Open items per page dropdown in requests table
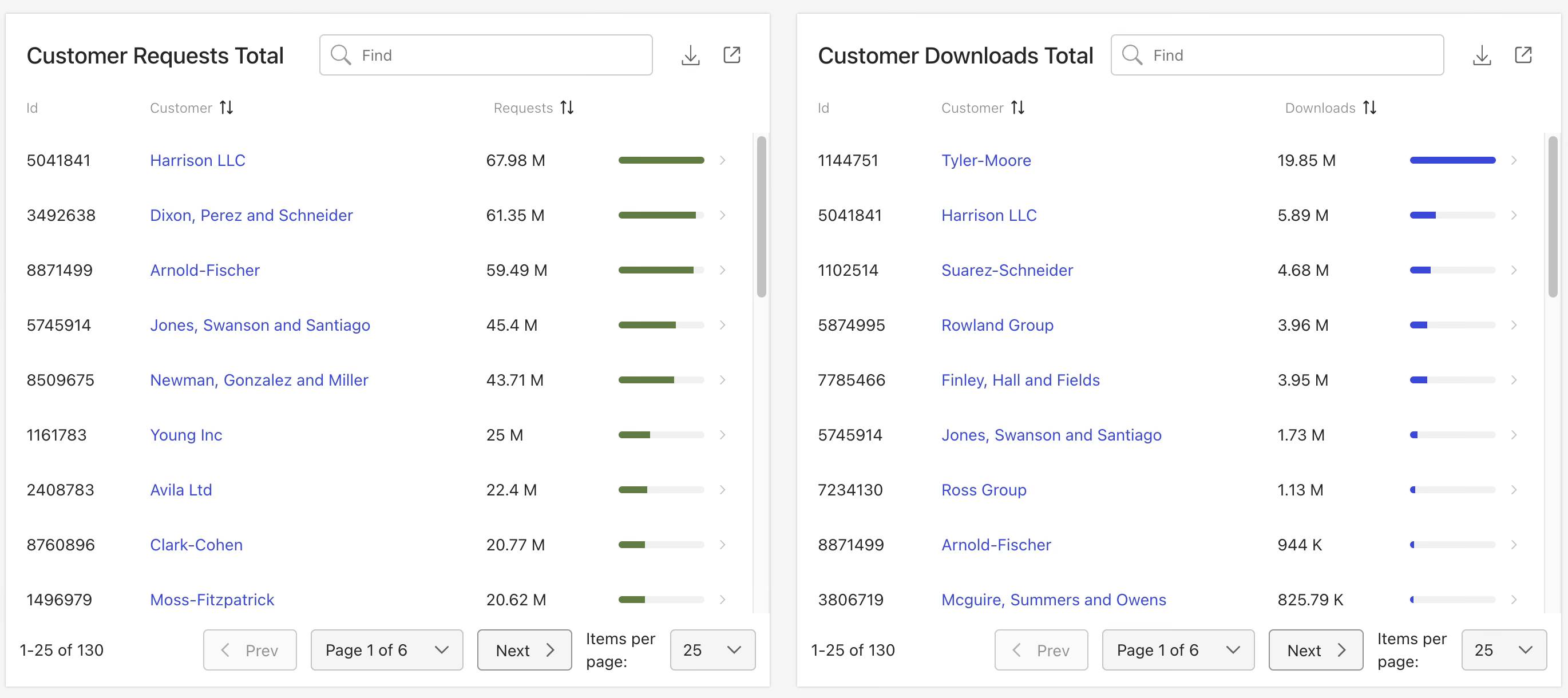 point(712,650)
